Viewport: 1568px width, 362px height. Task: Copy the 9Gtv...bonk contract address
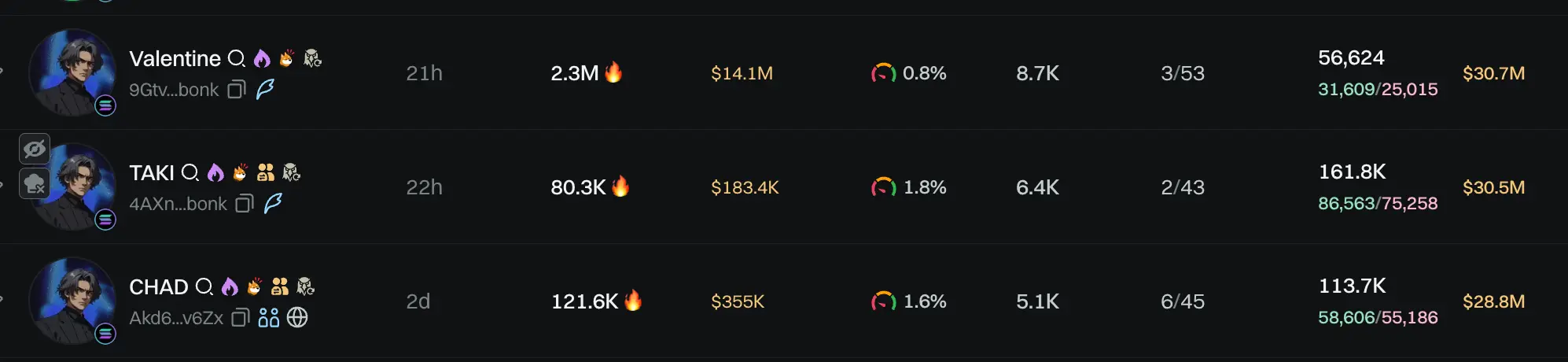pos(237,90)
